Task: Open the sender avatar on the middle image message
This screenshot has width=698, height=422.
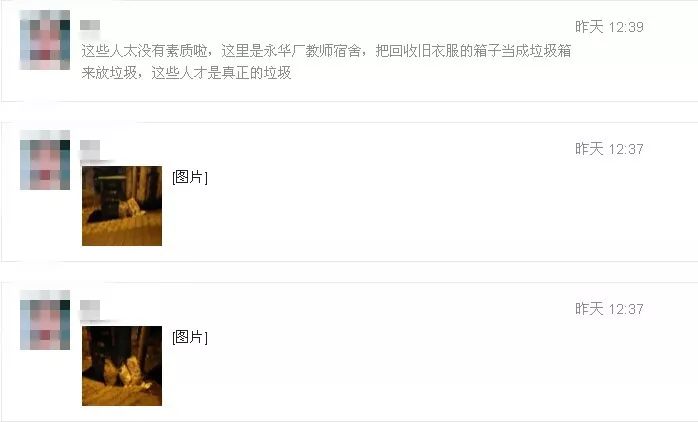Action: (x=45, y=160)
